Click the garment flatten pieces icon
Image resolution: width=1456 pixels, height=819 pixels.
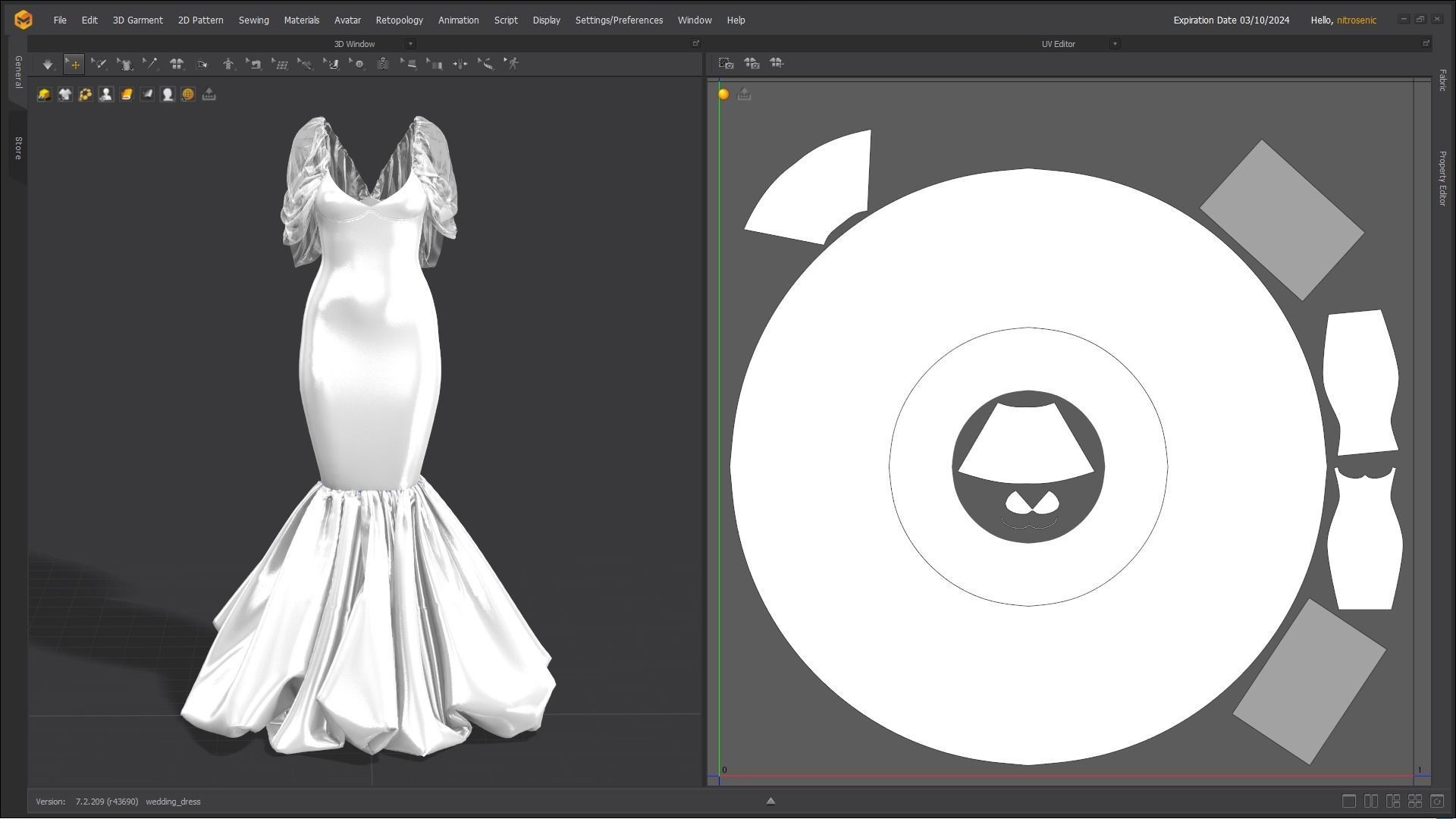tap(177, 64)
